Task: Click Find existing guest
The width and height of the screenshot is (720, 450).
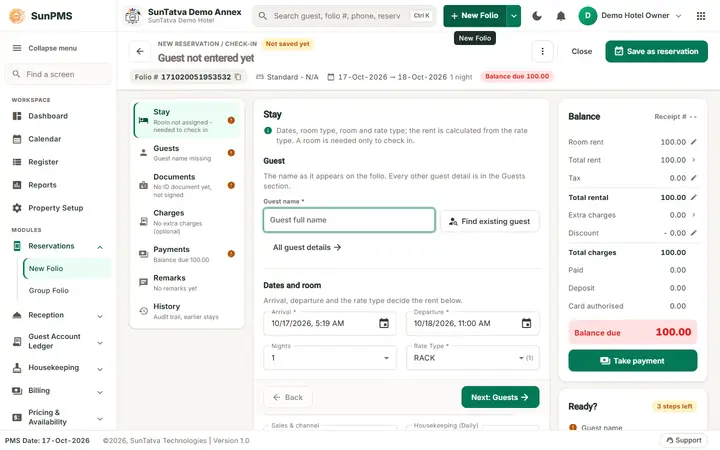Action: [x=489, y=221]
